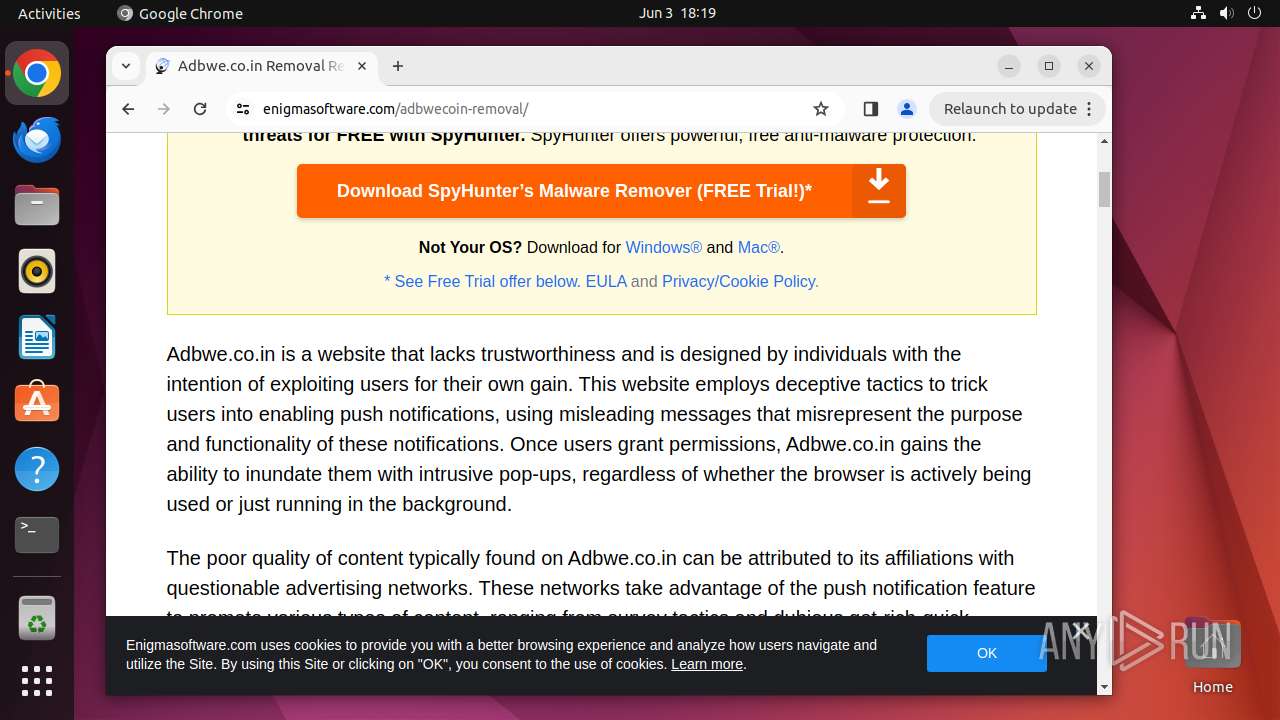
Task: Dismiss the cookie banner with X
Action: pyautogui.click(x=1080, y=630)
